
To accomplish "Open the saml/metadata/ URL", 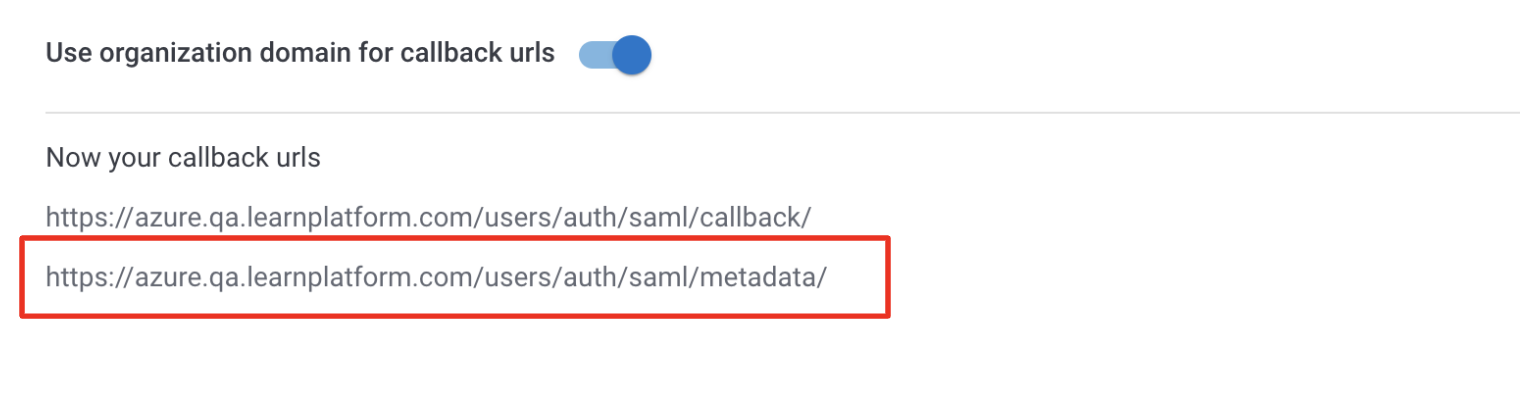I will (x=436, y=277).
